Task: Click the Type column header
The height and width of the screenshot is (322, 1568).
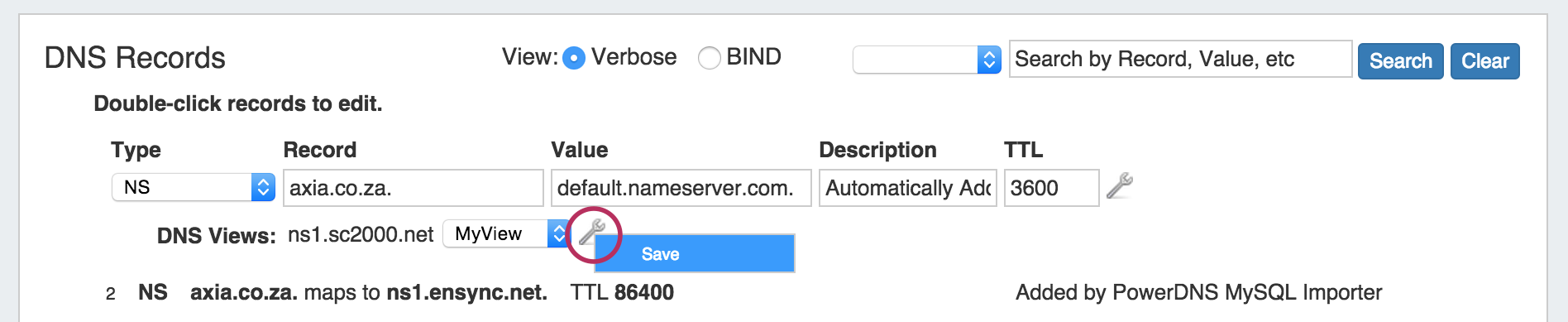Action: [136, 150]
